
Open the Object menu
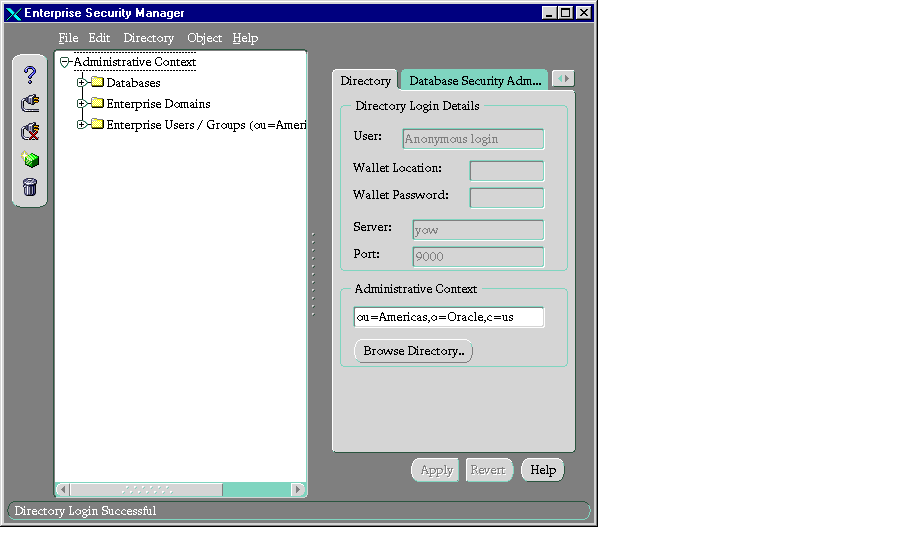tap(204, 38)
